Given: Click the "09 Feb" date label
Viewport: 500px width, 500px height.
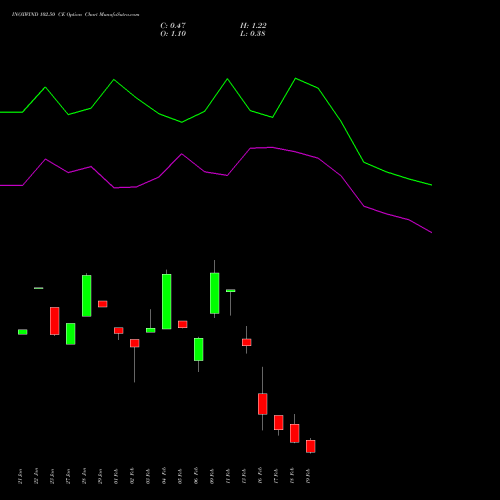Looking at the screenshot, I should click(x=213, y=476).
